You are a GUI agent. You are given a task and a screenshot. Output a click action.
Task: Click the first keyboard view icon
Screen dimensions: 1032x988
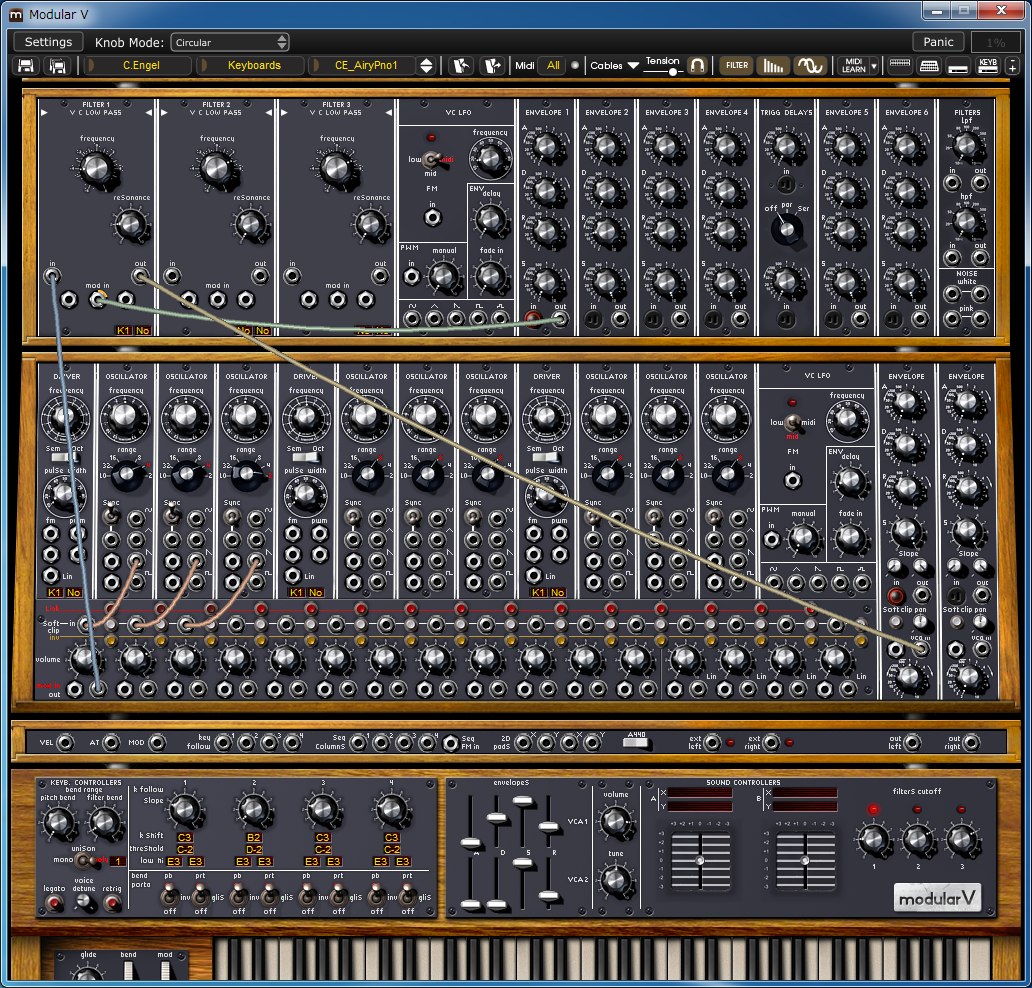click(899, 65)
